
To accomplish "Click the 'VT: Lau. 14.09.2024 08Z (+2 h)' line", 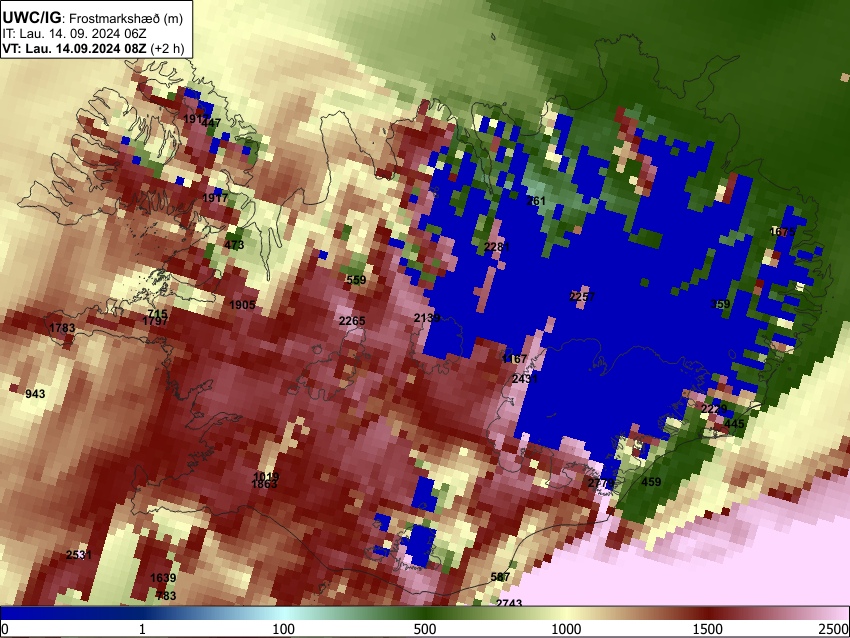I will pyautogui.click(x=93, y=48).
